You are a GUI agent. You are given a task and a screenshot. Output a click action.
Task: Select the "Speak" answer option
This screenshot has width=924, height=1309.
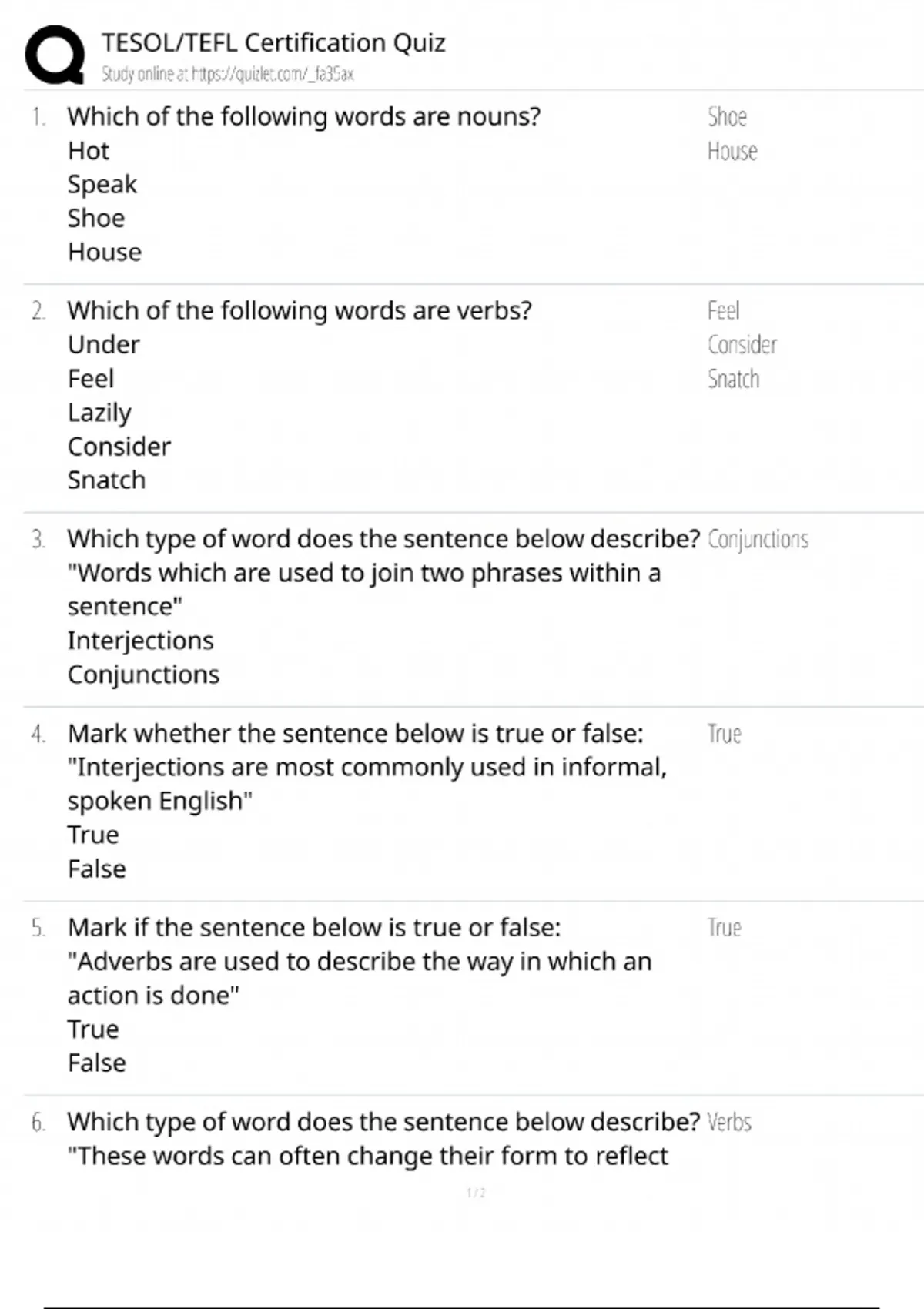pos(102,185)
